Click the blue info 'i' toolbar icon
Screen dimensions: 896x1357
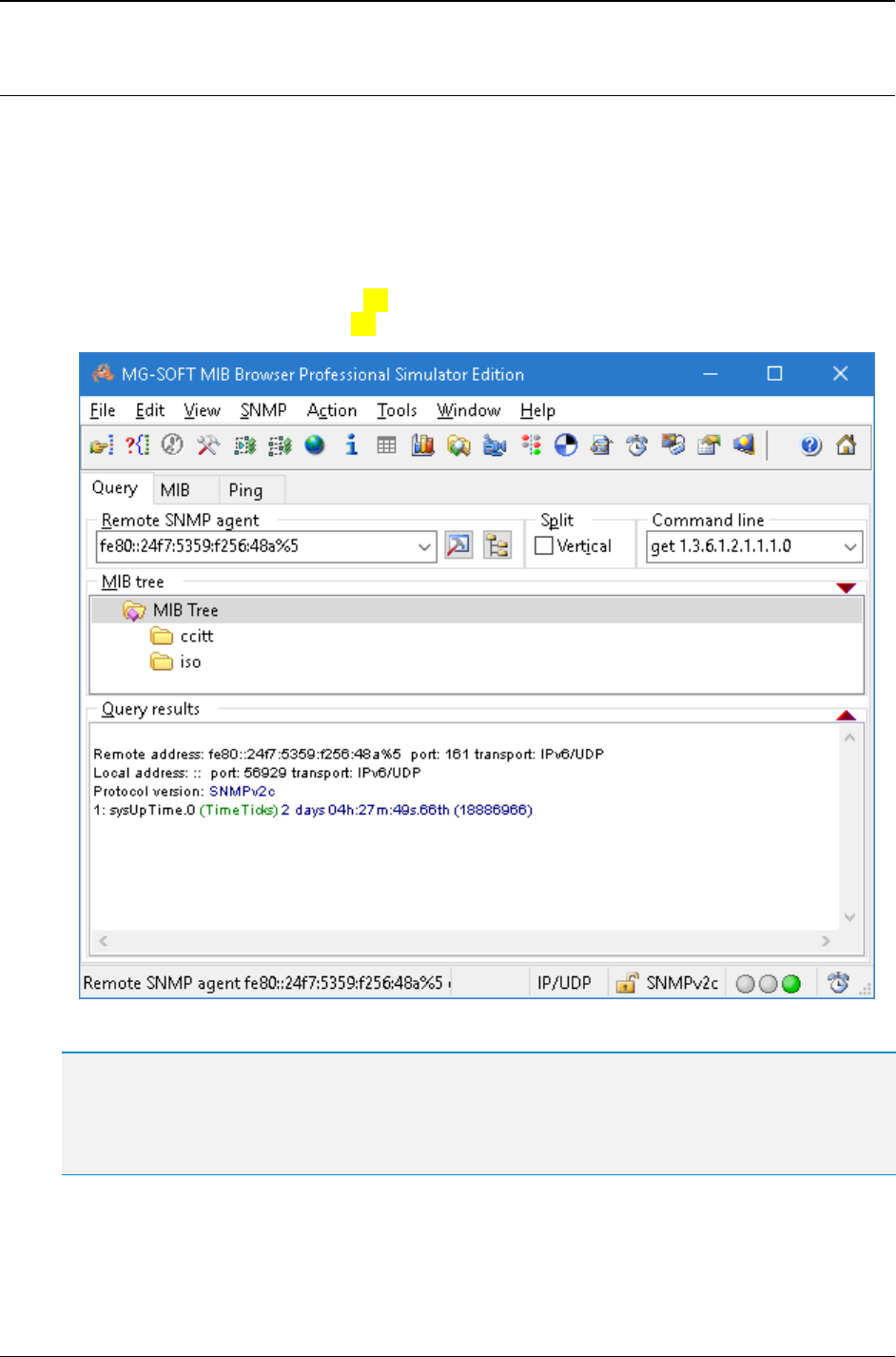coord(351,444)
